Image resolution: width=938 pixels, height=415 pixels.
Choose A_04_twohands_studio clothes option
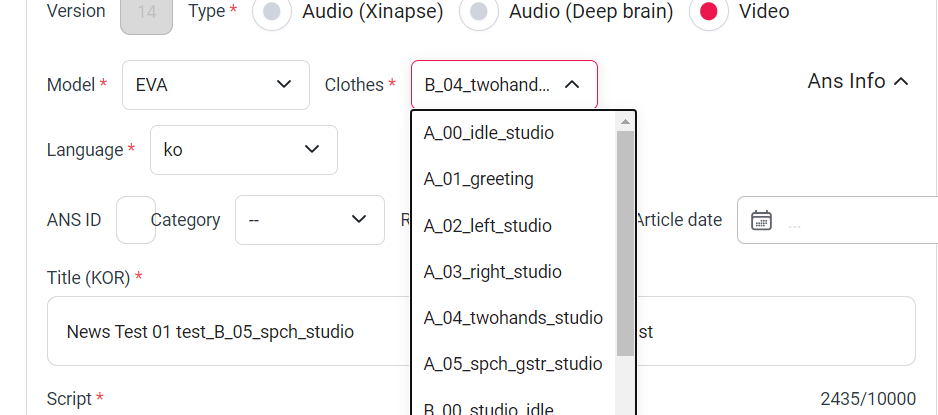coord(513,318)
